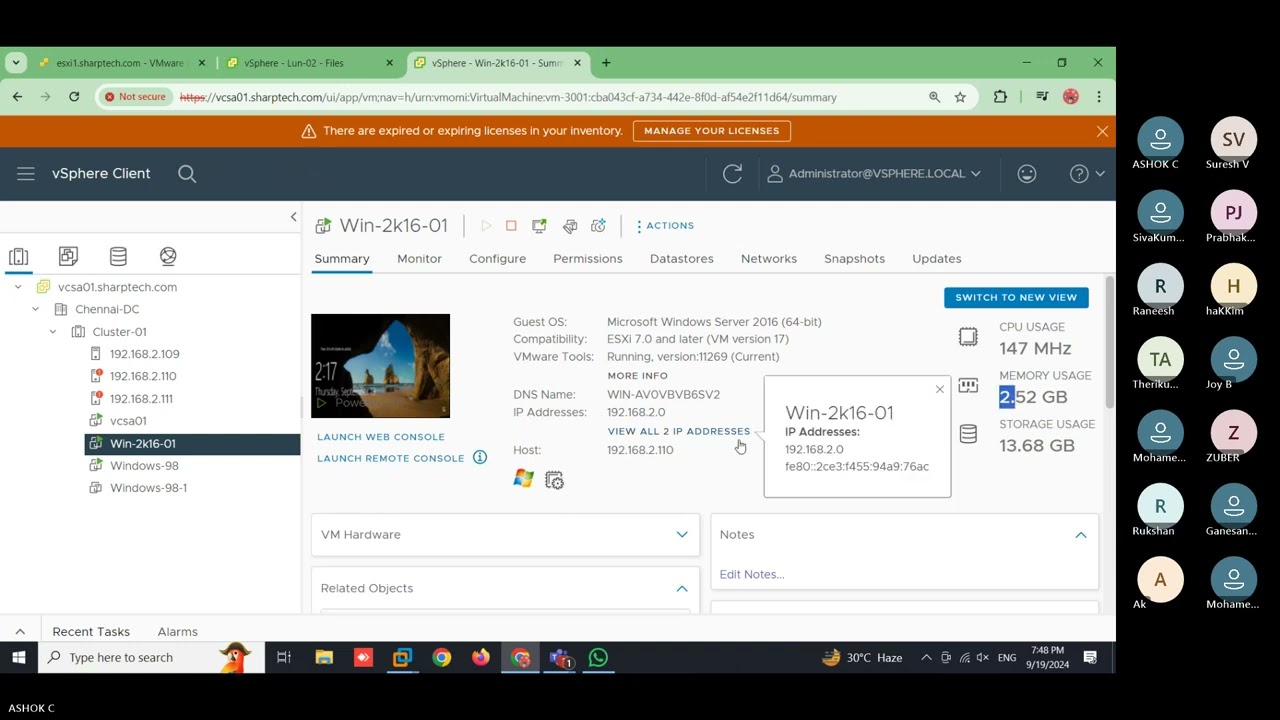The width and height of the screenshot is (1280, 720).
Task: Click LAUNCH REMOTE CONSOLE link
Action: pyautogui.click(x=391, y=458)
